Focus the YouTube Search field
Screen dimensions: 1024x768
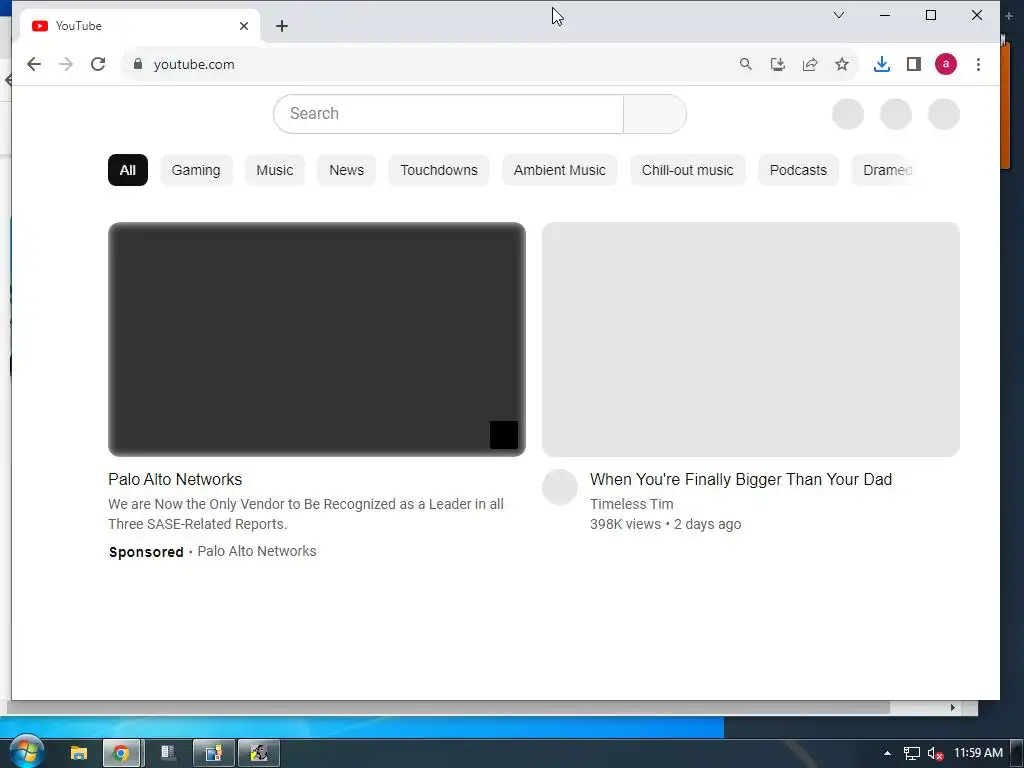point(449,114)
